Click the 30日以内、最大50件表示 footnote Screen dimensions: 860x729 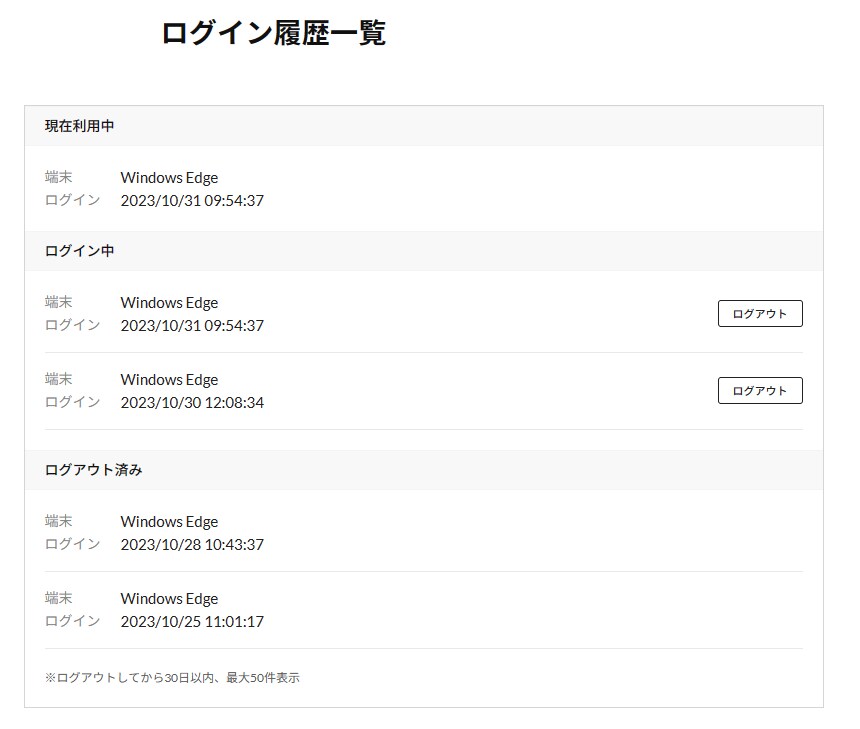pos(172,678)
